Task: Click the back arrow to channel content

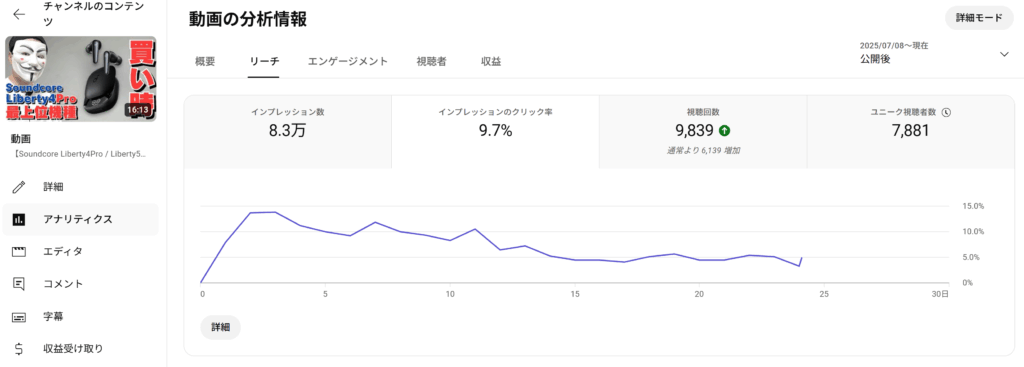Action: (x=19, y=14)
